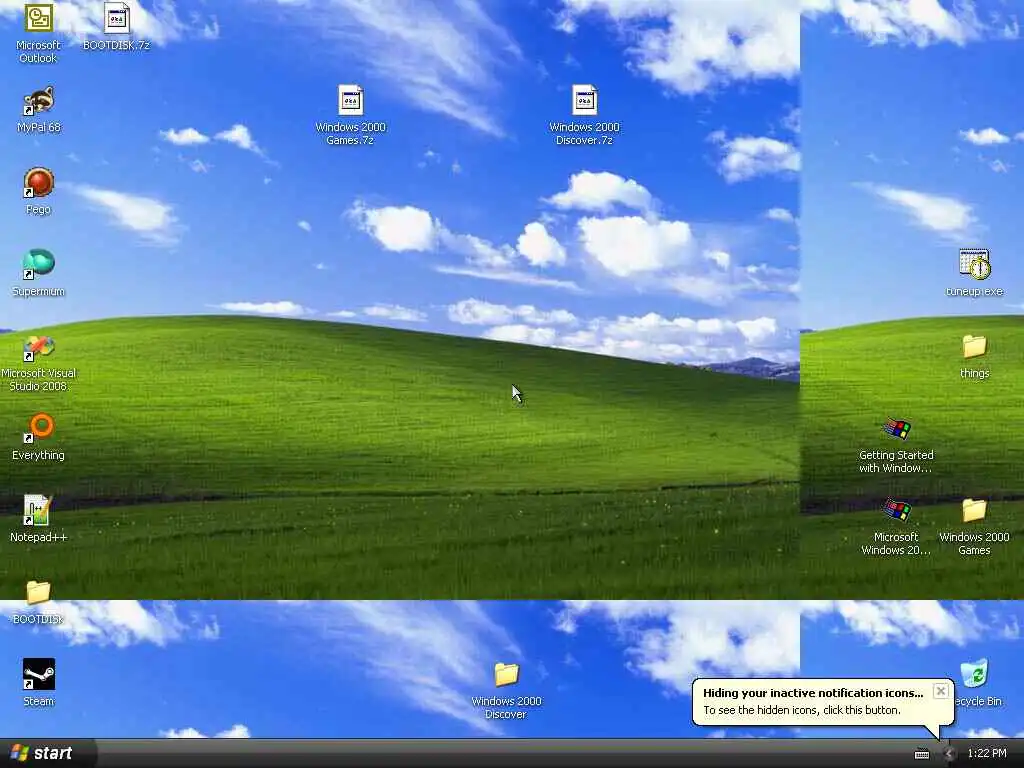Image resolution: width=1024 pixels, height=768 pixels.
Task: Show hidden notification icons arrow
Action: (949, 754)
